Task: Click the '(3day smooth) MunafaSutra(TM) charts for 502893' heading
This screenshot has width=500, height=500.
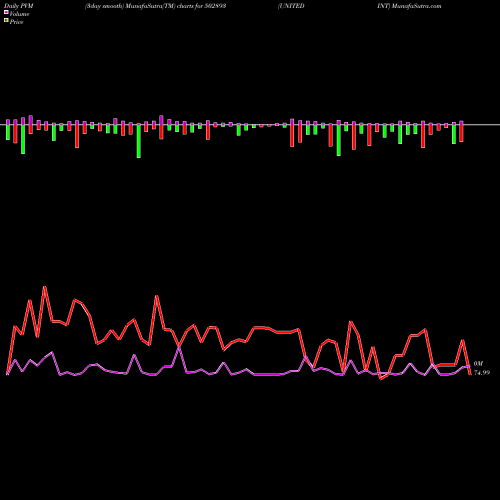Action: pyautogui.click(x=155, y=6)
